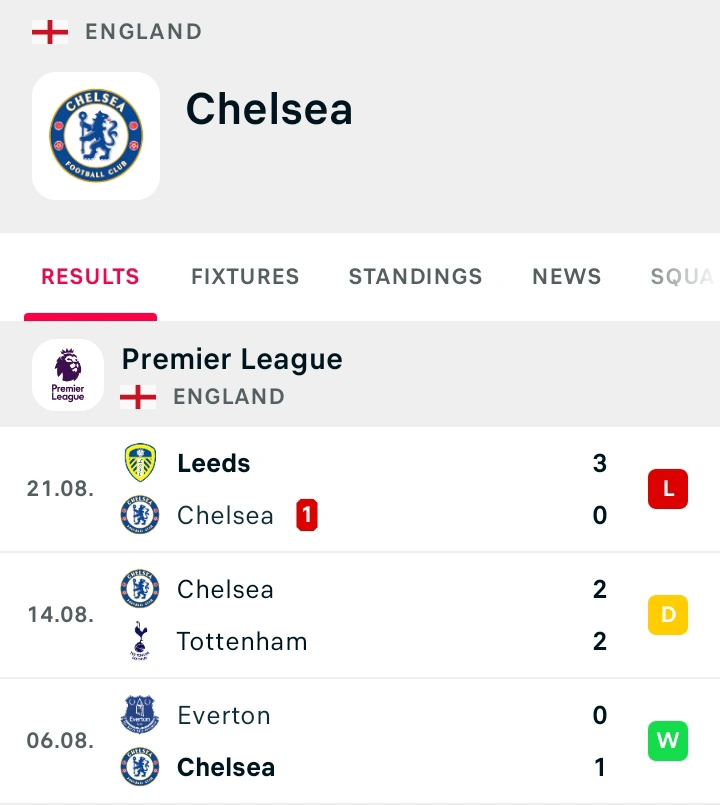Tap the Premier League logo icon

[x=68, y=375]
